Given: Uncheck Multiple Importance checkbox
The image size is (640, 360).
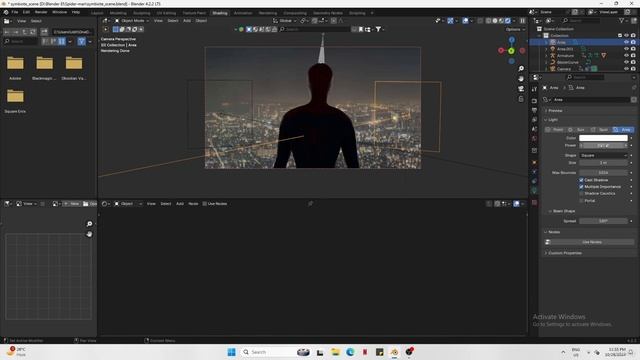Looking at the screenshot, I should click(581, 187).
